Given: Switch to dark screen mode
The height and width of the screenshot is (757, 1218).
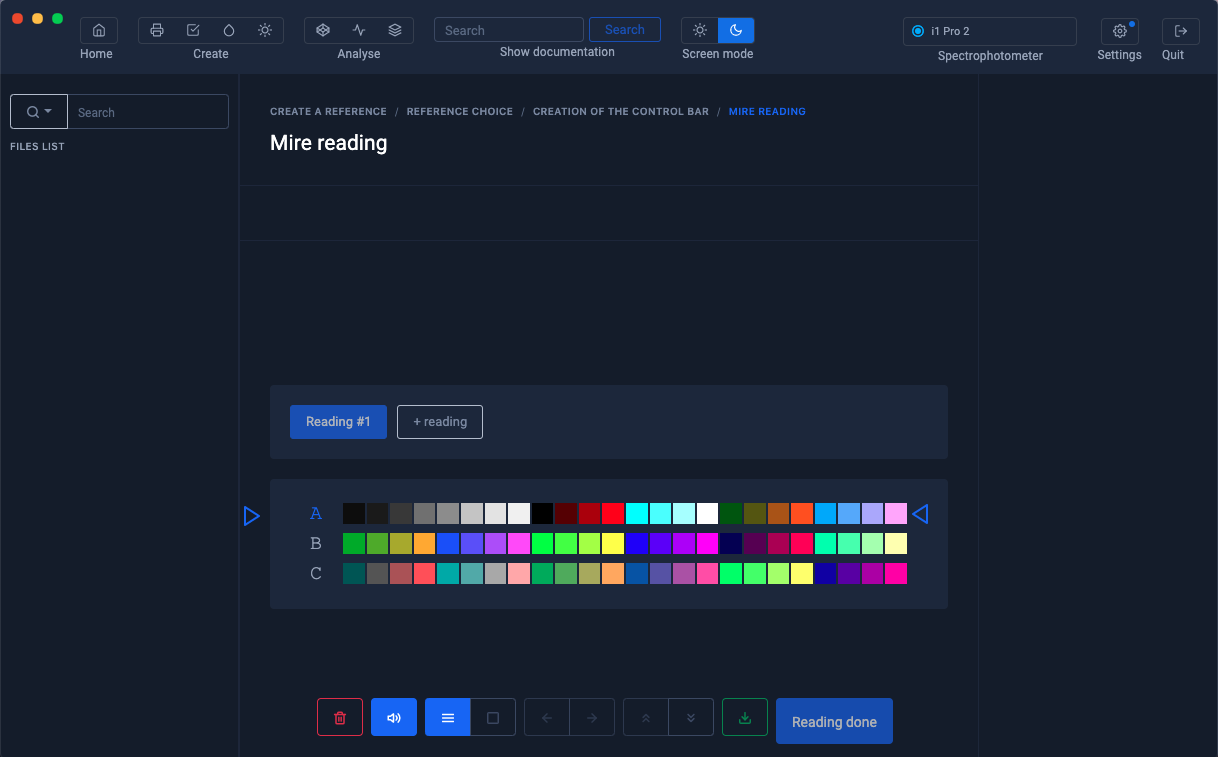Looking at the screenshot, I should tap(736, 30).
